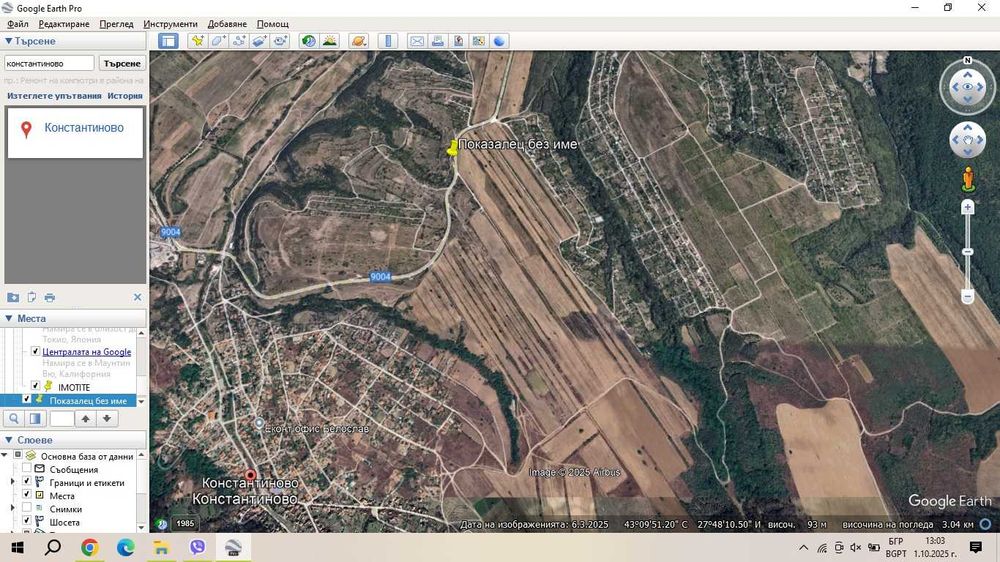The image size is (1000, 562).
Task: Add a polygon from the toolbar
Action: click(x=218, y=41)
